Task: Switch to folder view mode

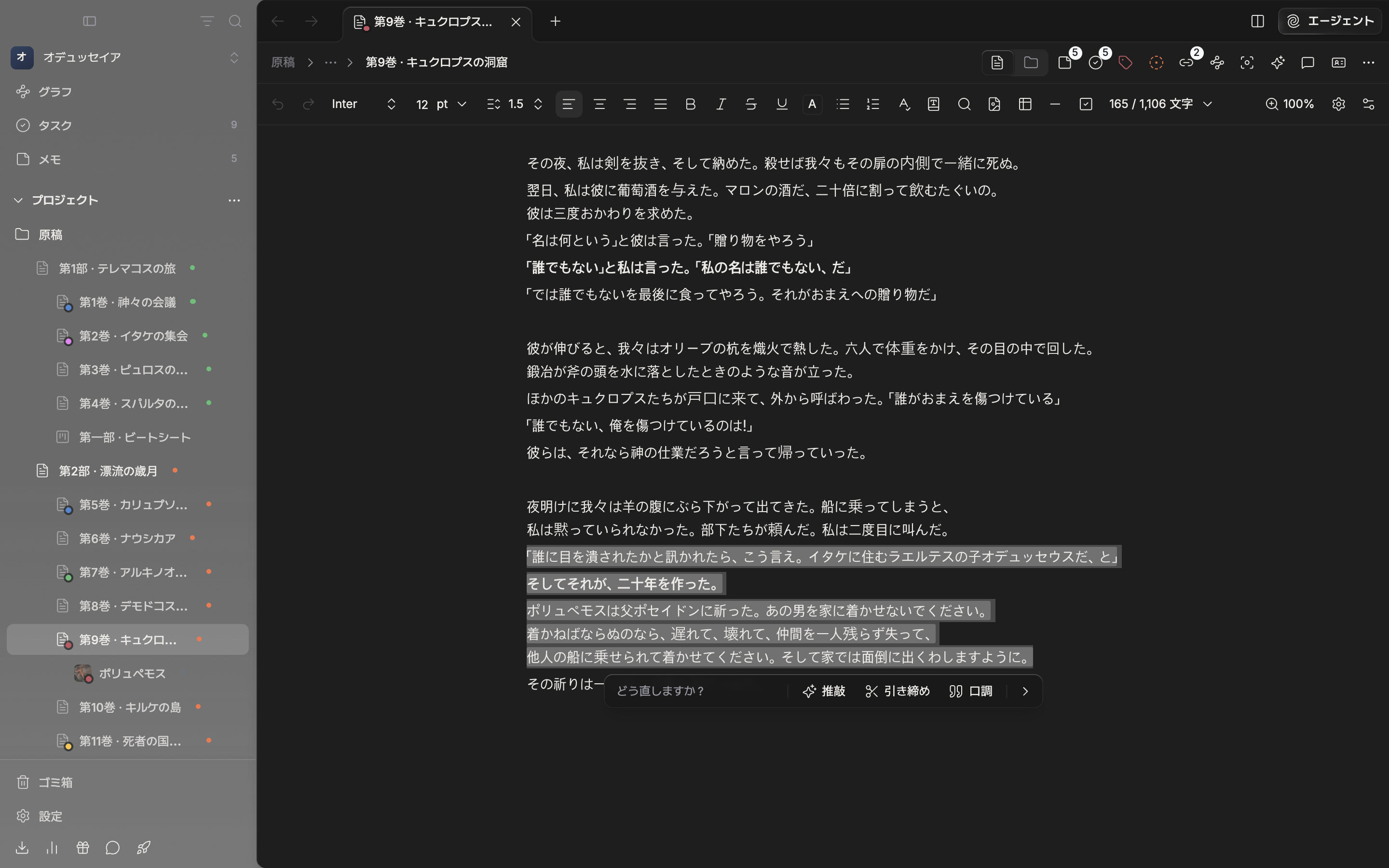Action: [1031, 63]
